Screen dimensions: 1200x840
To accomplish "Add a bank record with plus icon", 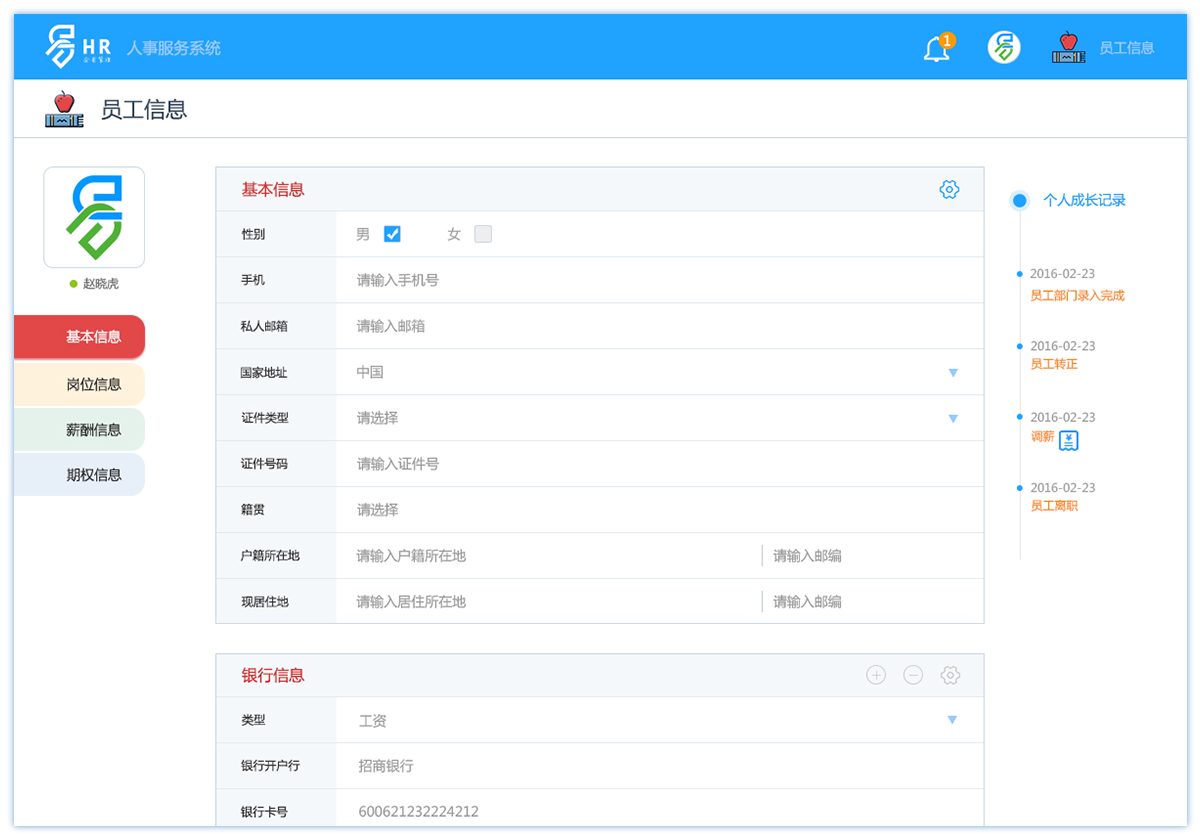I will coord(876,675).
